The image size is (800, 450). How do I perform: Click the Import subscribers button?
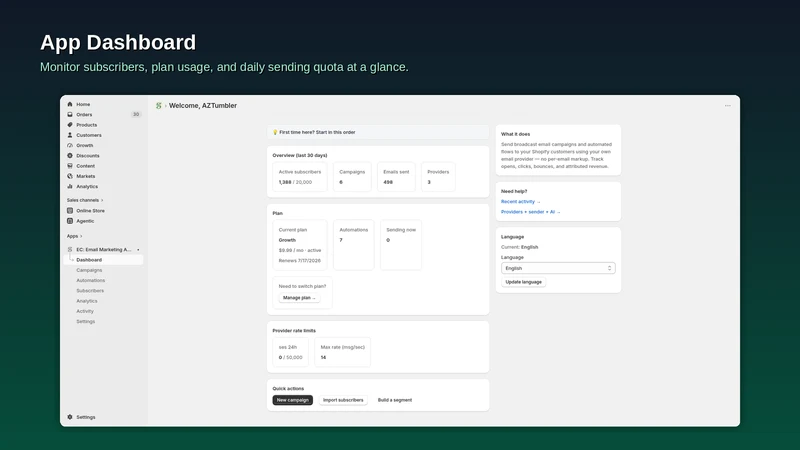coord(343,400)
